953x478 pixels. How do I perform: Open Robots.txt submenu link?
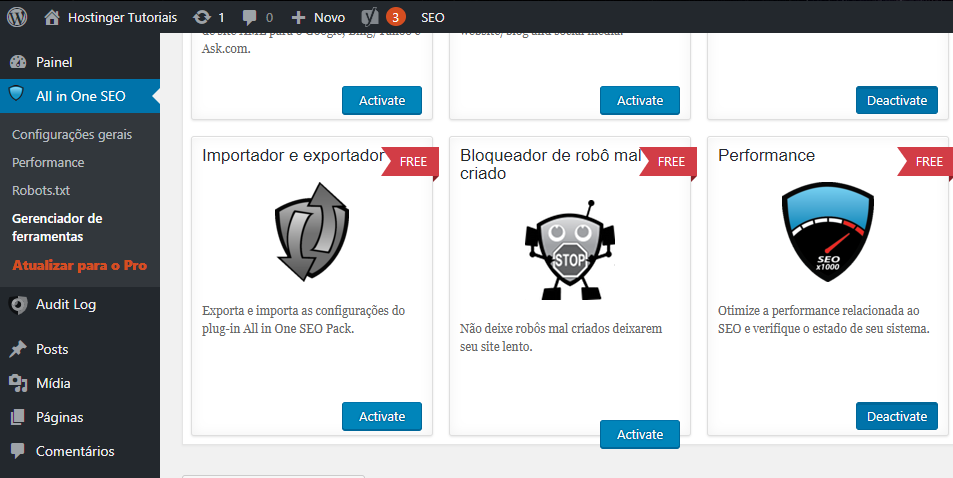coord(41,190)
